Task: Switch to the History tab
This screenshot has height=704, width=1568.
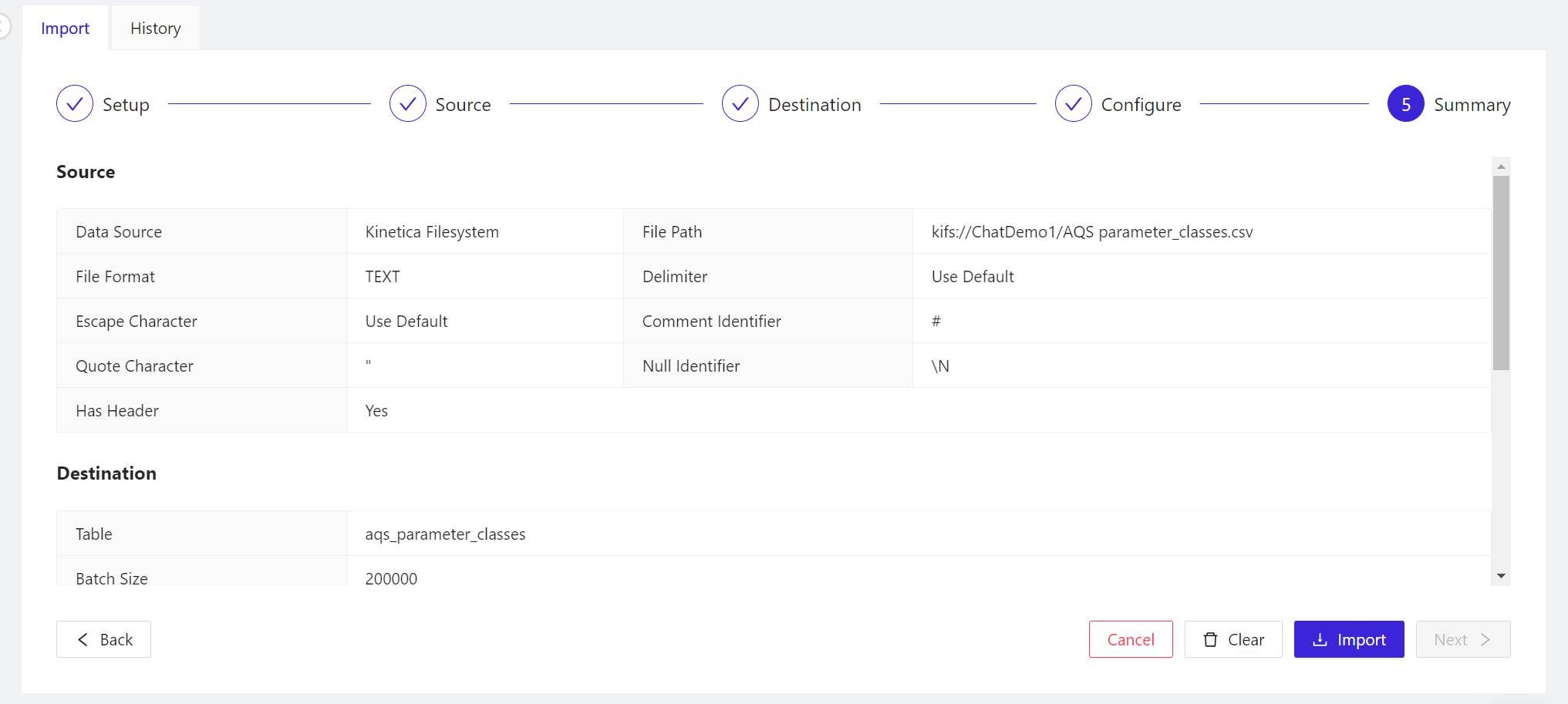Action: 155,29
